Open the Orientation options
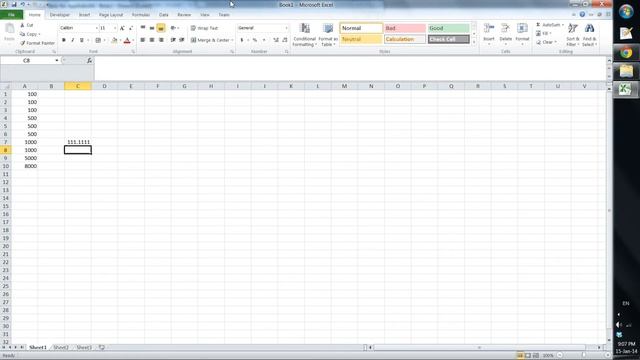Image resolution: width=640 pixels, height=360 pixels. click(174, 28)
